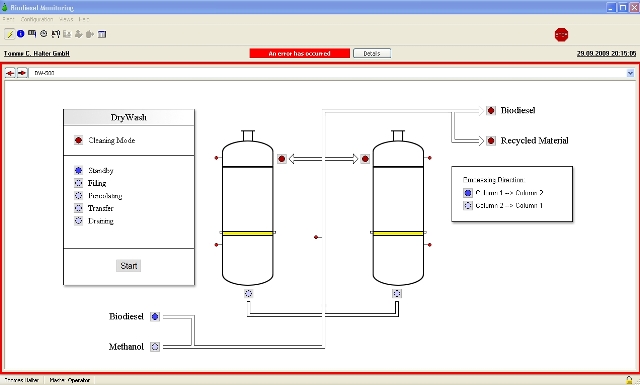
Task: Toggle the Cleaning Mode indicator
Action: point(78,140)
